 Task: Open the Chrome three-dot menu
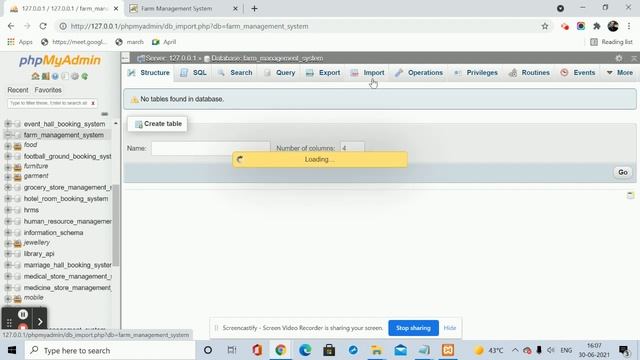[629, 26]
